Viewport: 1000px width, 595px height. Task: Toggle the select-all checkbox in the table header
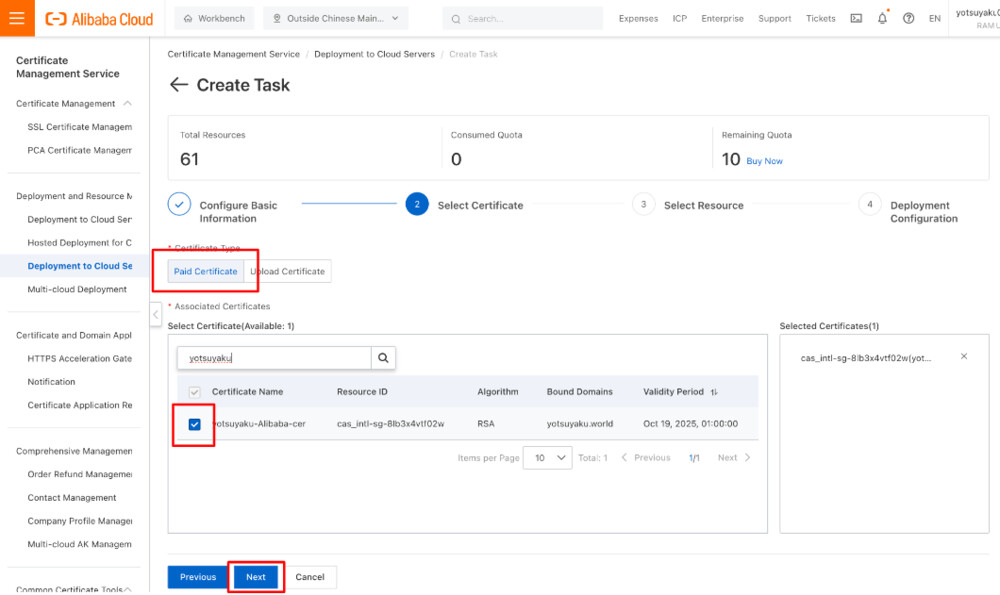click(x=194, y=392)
